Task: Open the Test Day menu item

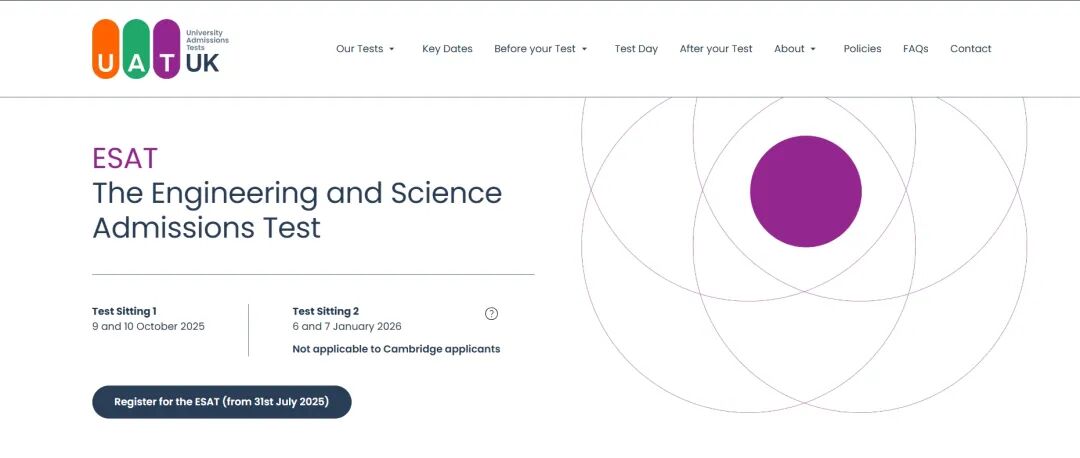Action: tap(636, 49)
